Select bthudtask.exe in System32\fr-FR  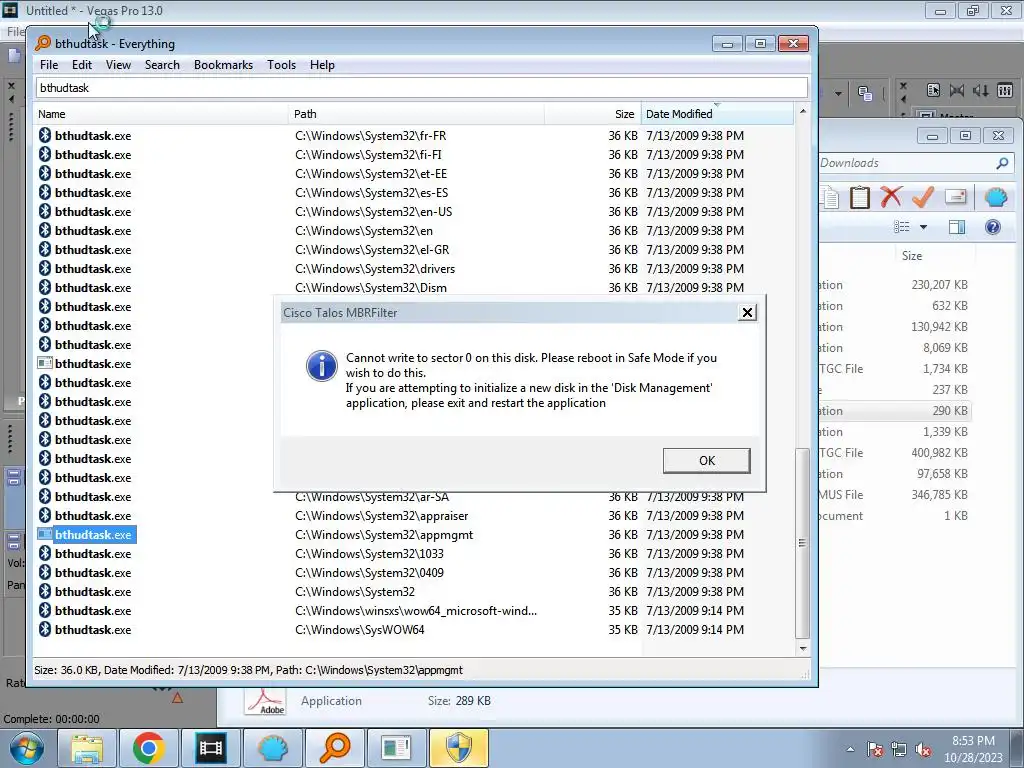pos(93,136)
